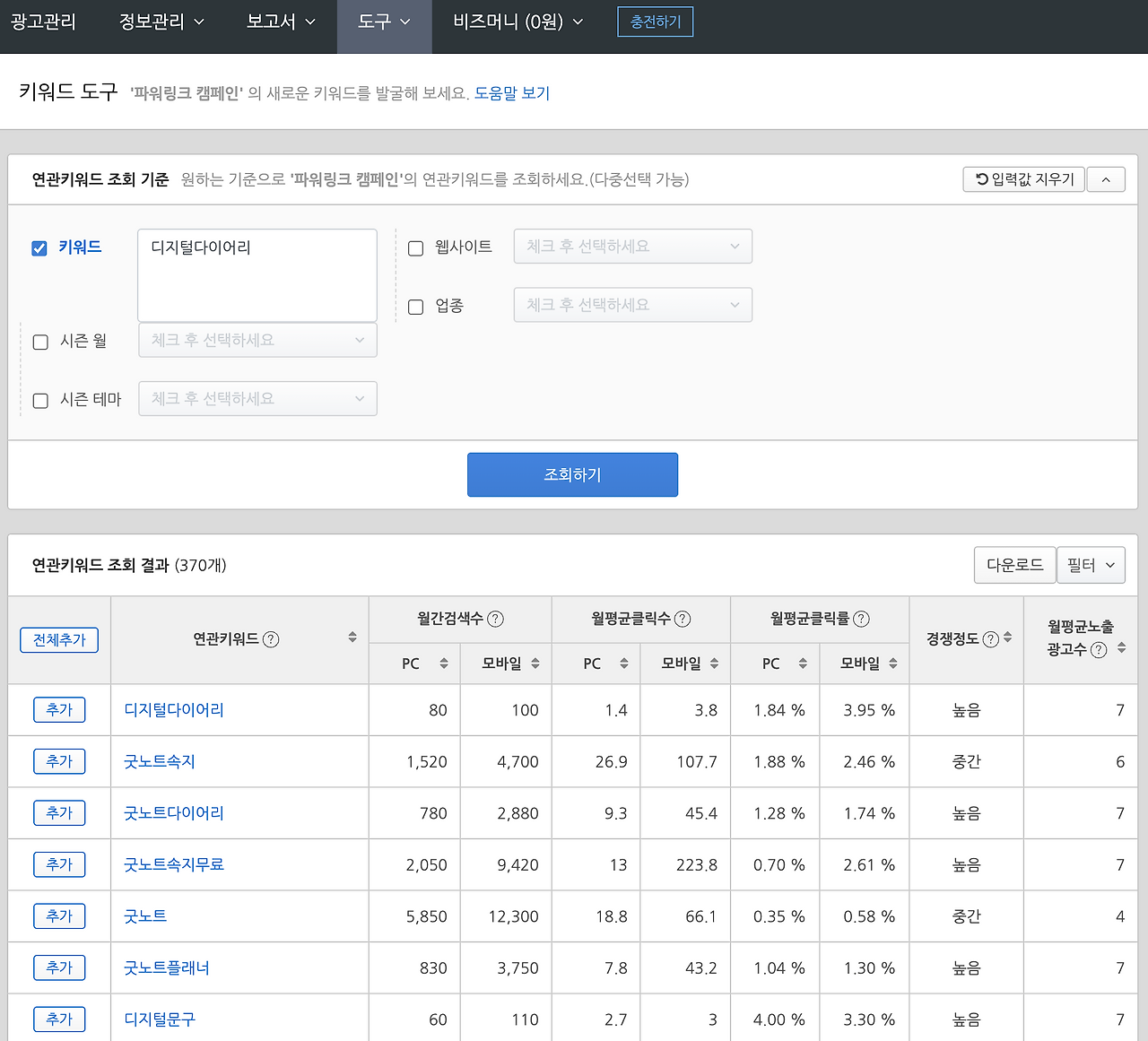Enable the 시즌 테마 checkbox
The height and width of the screenshot is (1041, 1148).
click(x=39, y=401)
